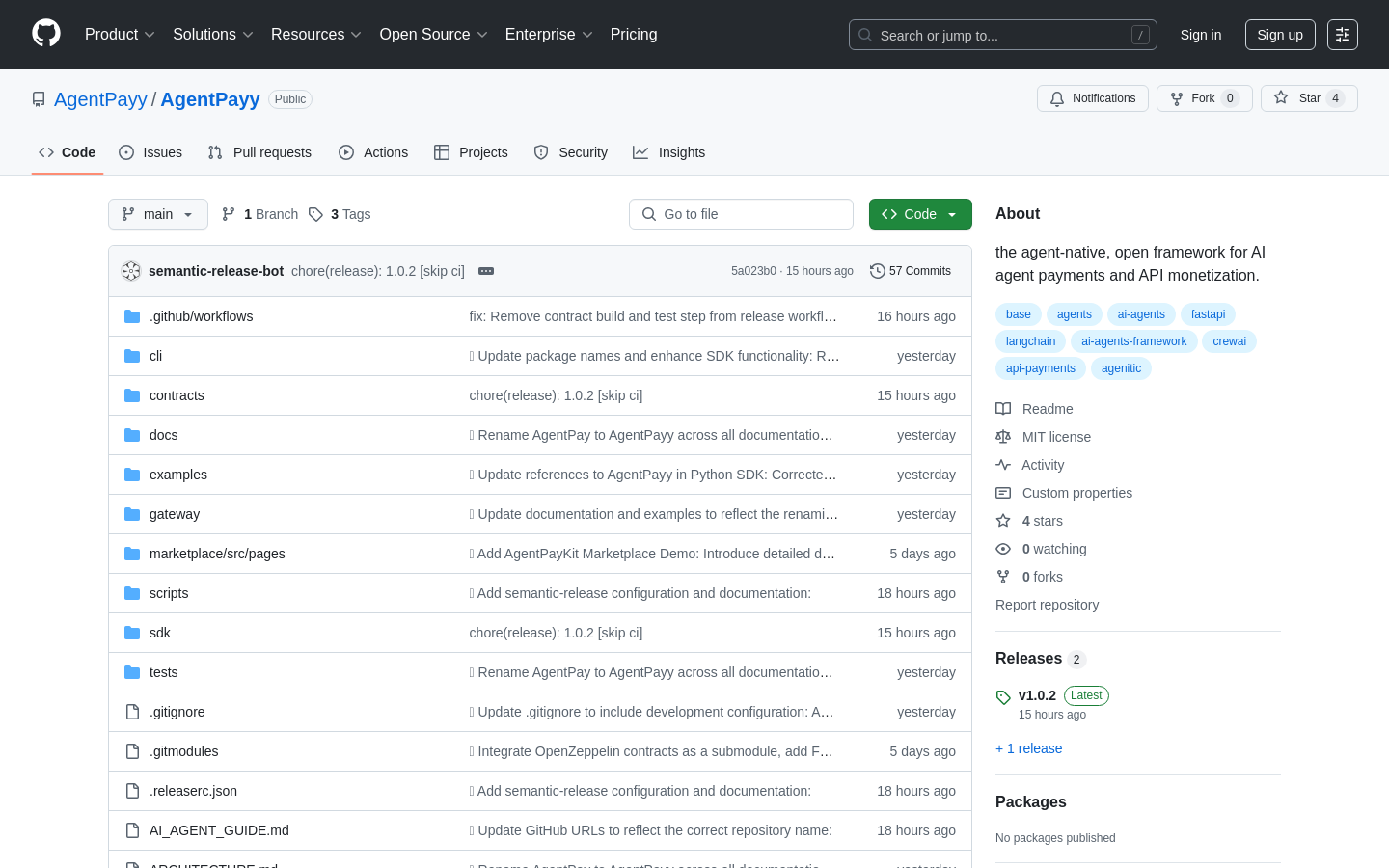
Task: Expand commit message ellipsis button
Action: pyautogui.click(x=486, y=271)
